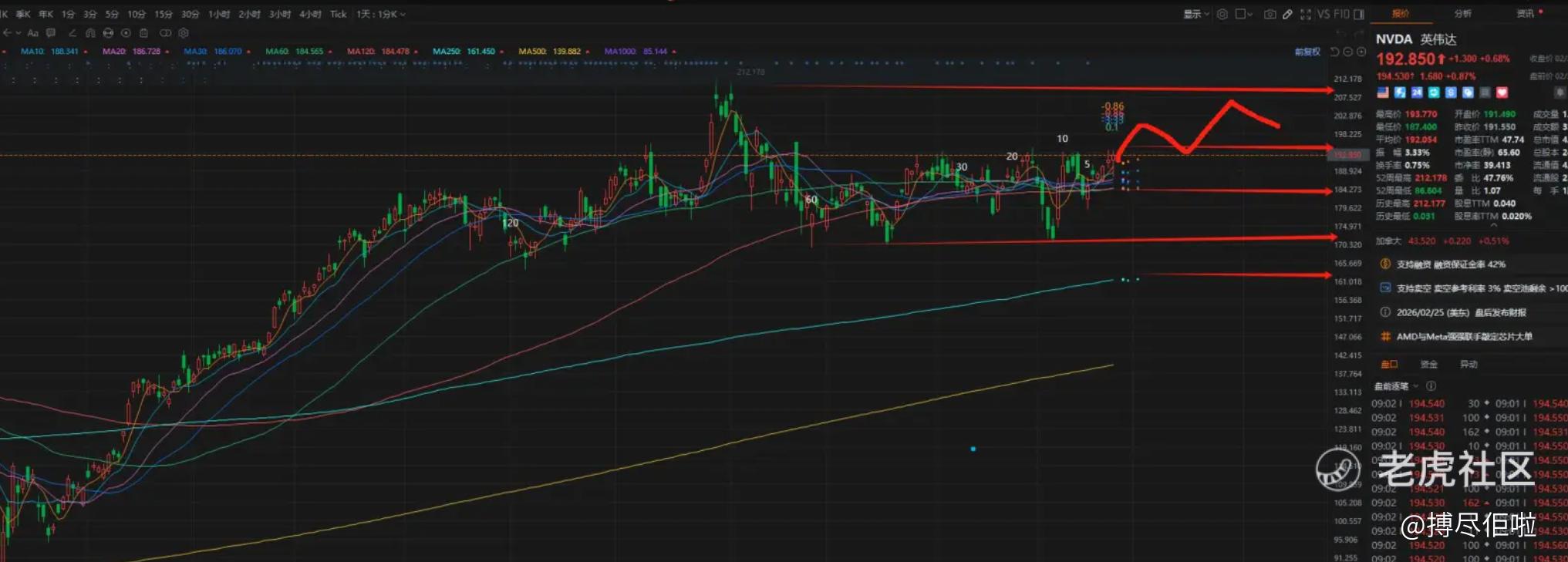Switch chart to 年K timeframe
This screenshot has width=1568, height=562.
[46, 14]
